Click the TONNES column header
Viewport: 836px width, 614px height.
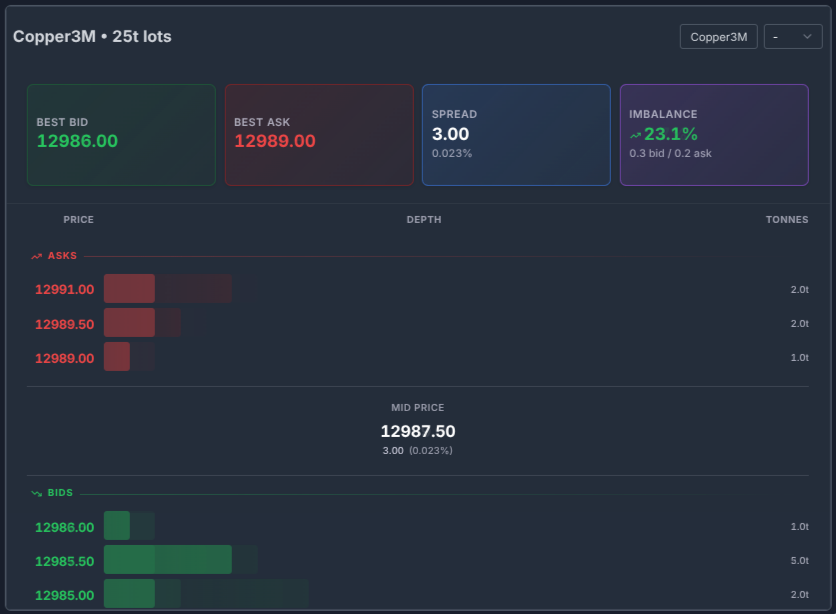[x=786, y=220]
